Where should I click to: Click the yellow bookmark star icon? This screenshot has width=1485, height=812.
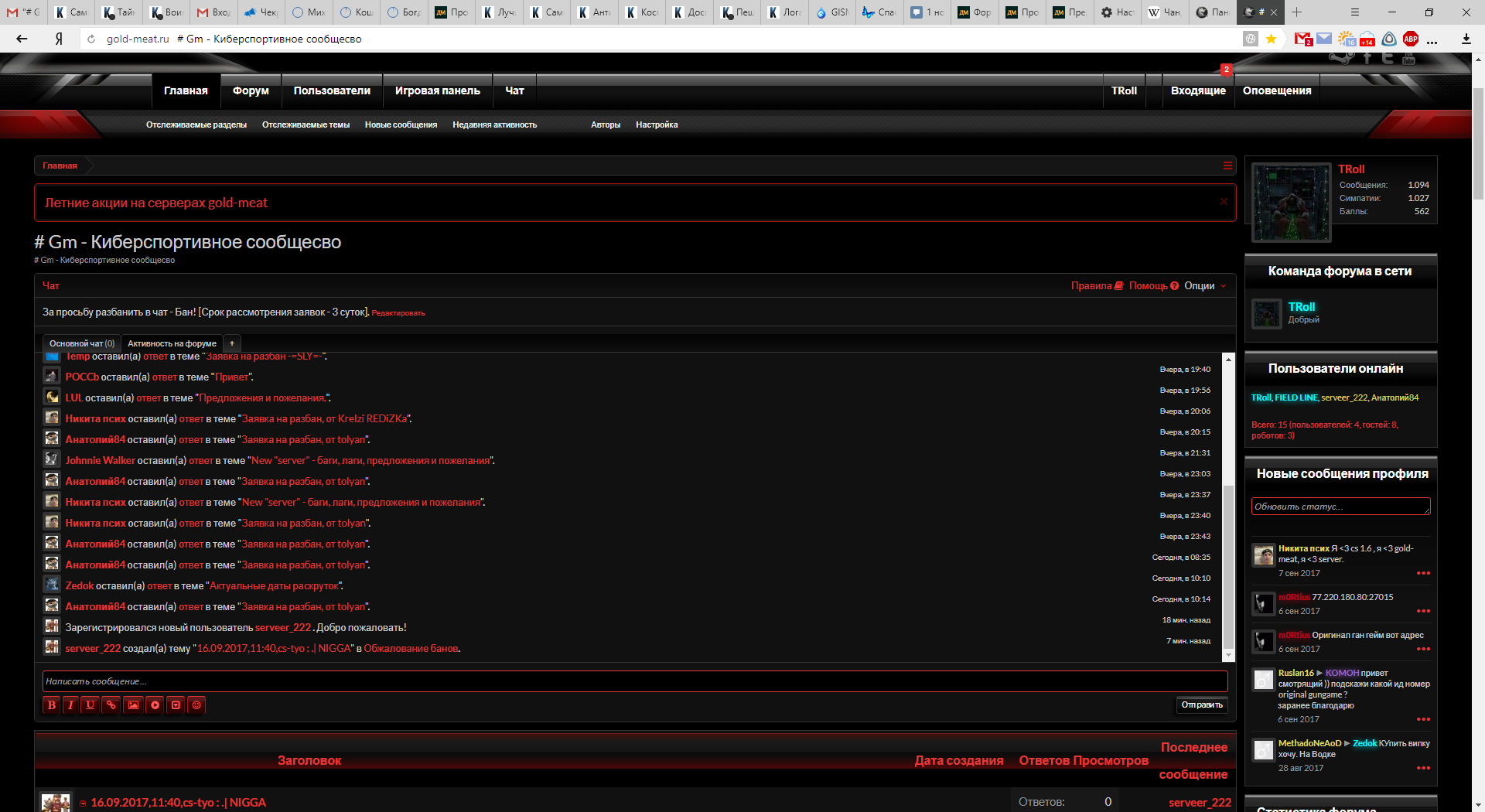coord(1271,39)
